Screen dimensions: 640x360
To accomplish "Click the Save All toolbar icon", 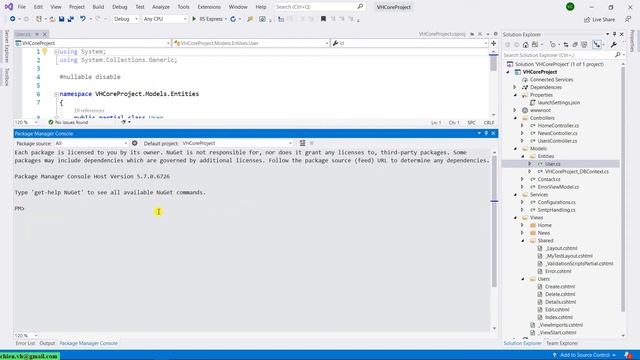I will point(71,19).
